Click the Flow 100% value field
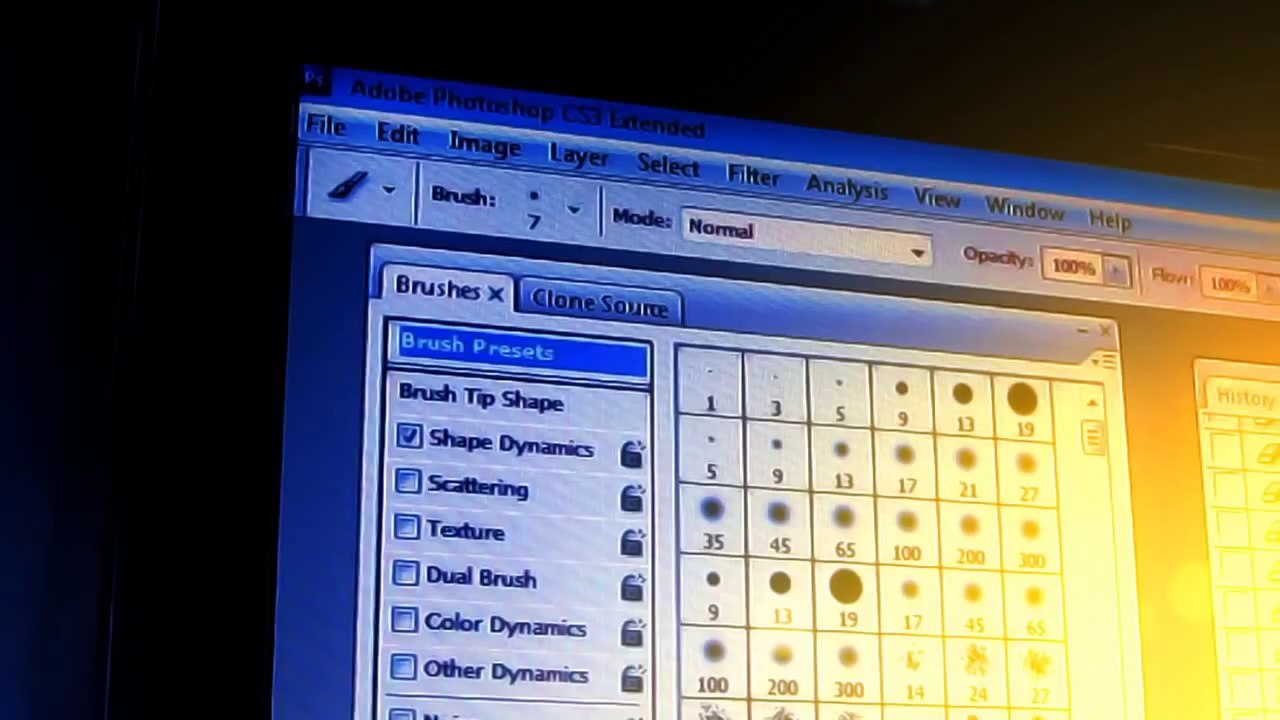The height and width of the screenshot is (720, 1280). [x=1232, y=285]
